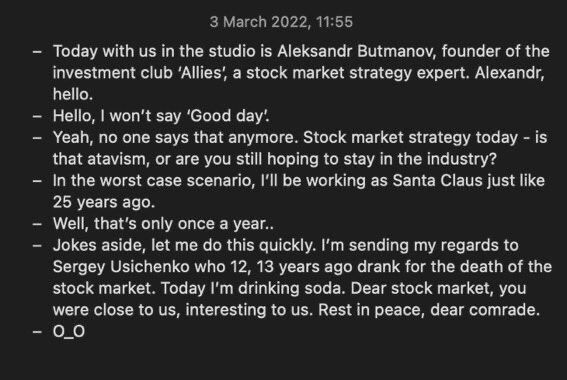Click the phrase Rest in peace
Viewport: 567px width, 380px height.
[x=371, y=309]
